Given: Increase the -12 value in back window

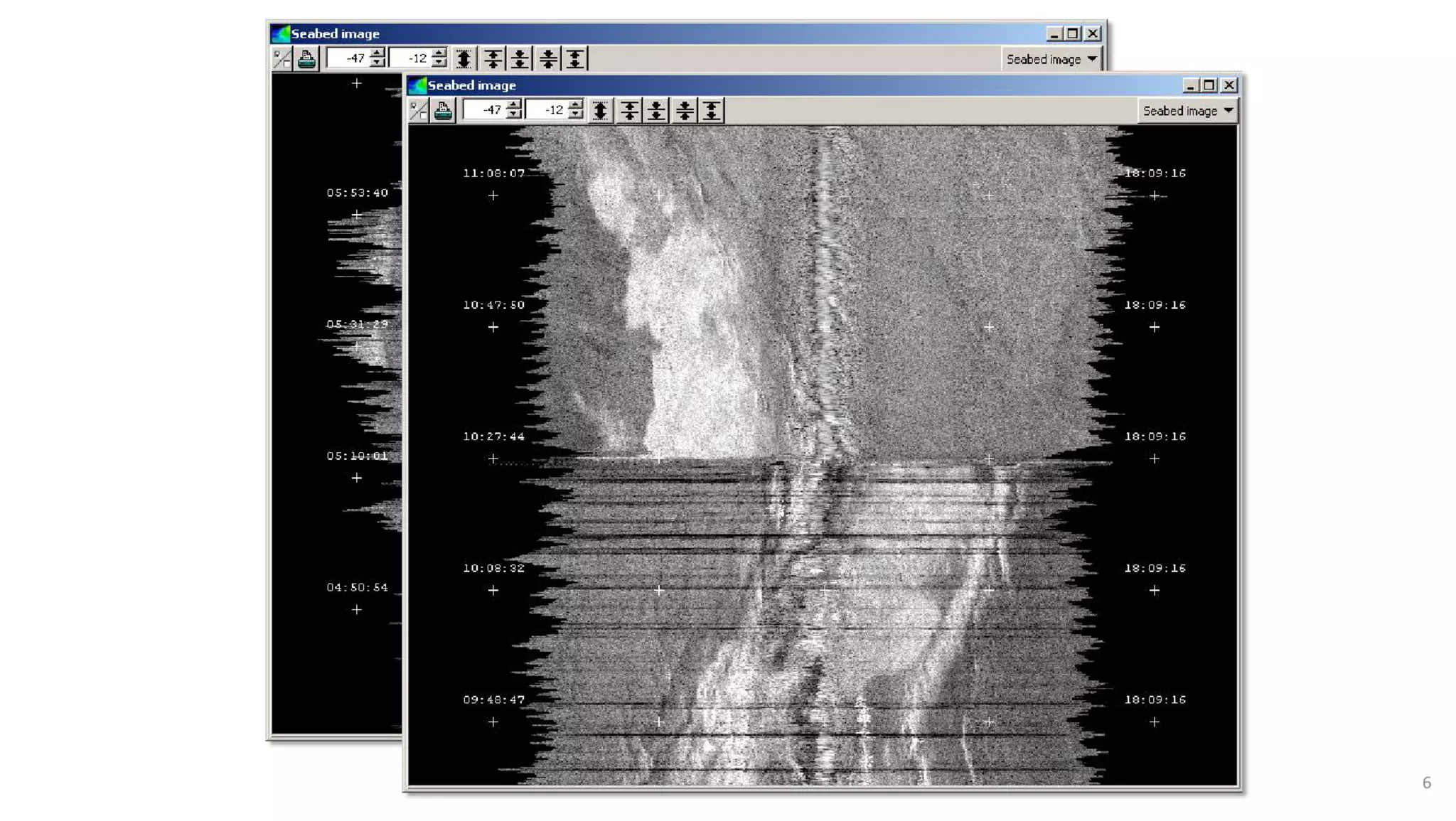Looking at the screenshot, I should [x=439, y=53].
